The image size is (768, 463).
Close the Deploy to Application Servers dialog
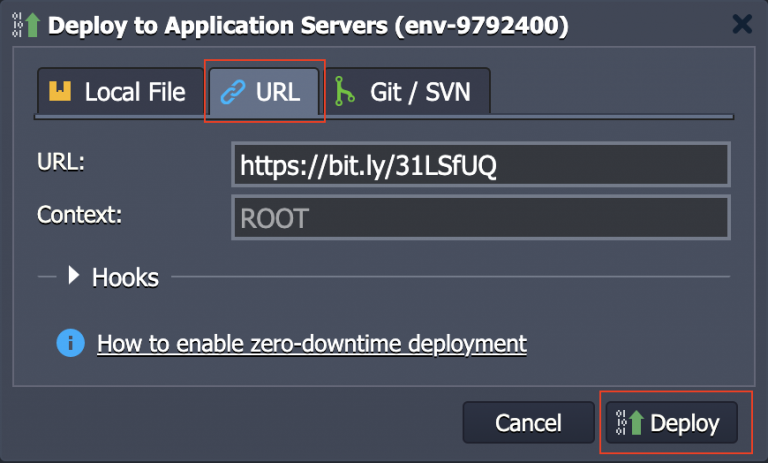[742, 24]
